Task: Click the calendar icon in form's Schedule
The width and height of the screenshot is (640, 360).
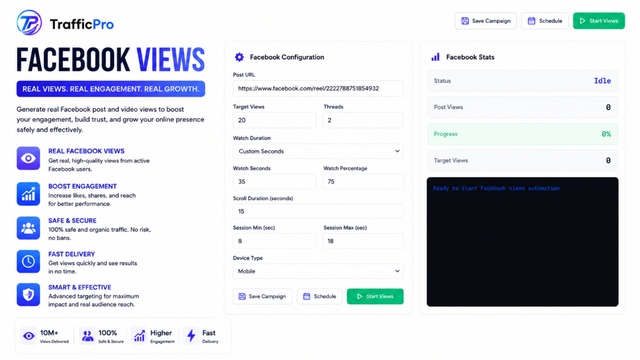Action: [x=307, y=296]
